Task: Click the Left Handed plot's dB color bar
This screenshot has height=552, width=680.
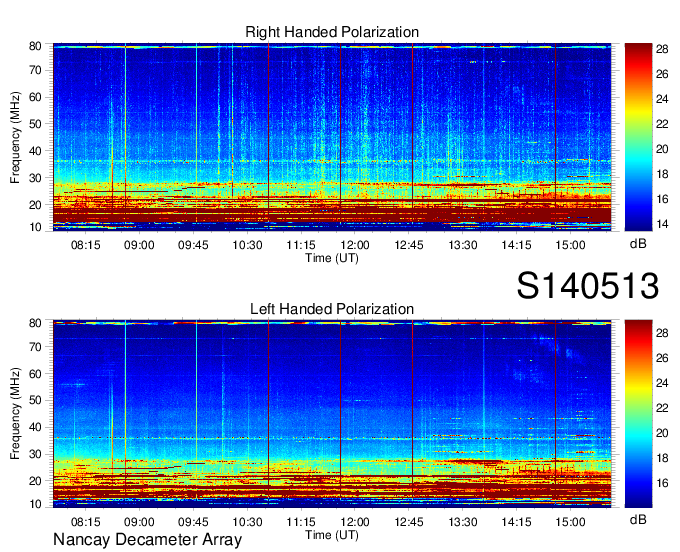Action: pyautogui.click(x=638, y=414)
